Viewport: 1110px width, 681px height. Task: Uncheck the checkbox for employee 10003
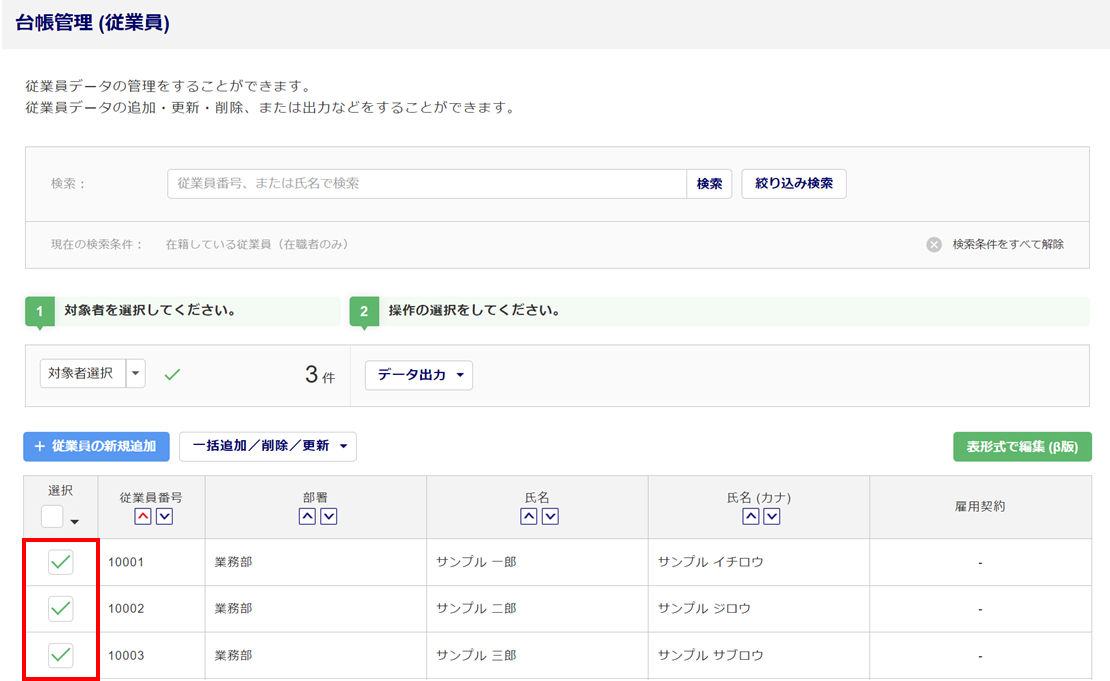click(61, 656)
